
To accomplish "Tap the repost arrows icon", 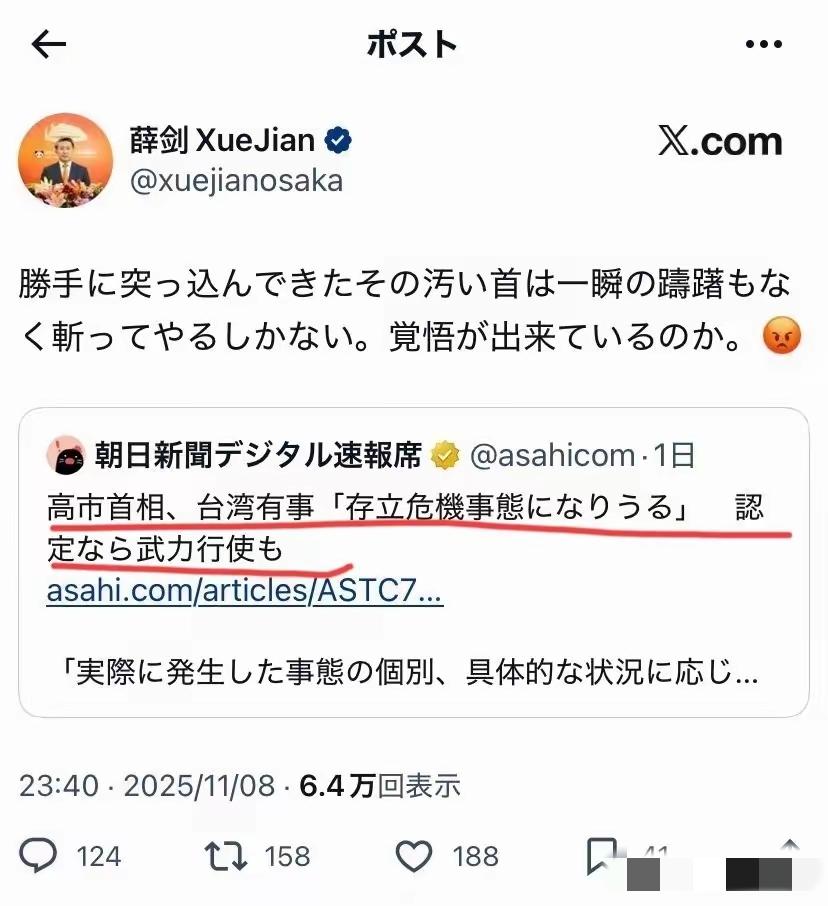I will coord(225,856).
